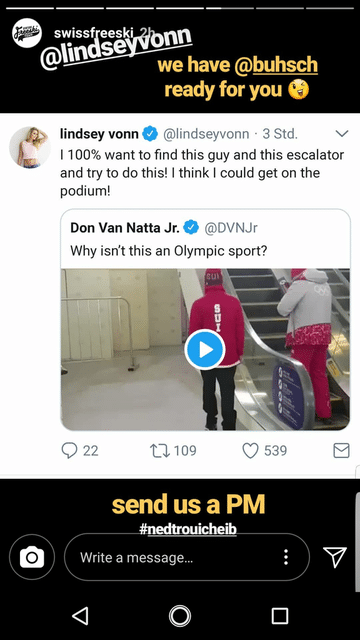
Task: Send story via paper plane icon
Action: click(335, 557)
